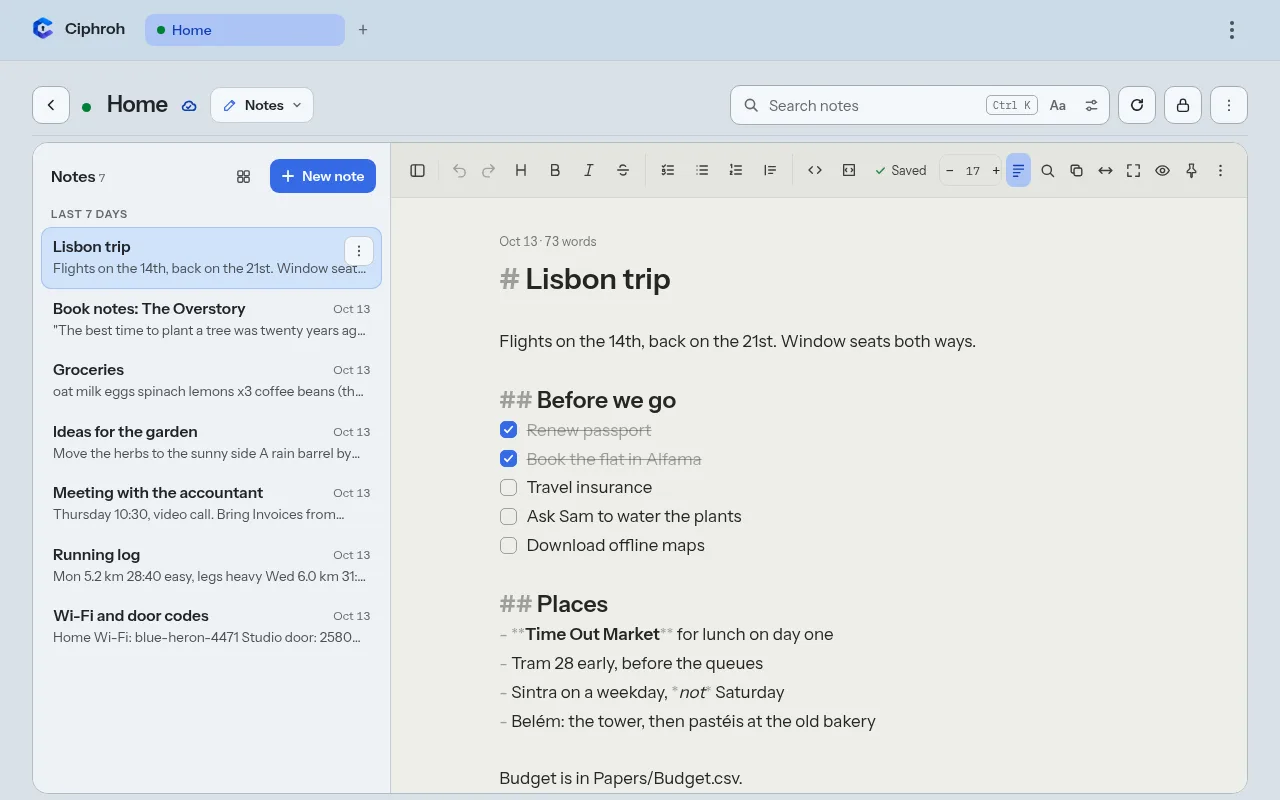
Task: Uncheck Renew passport checkbox
Action: [508, 430]
